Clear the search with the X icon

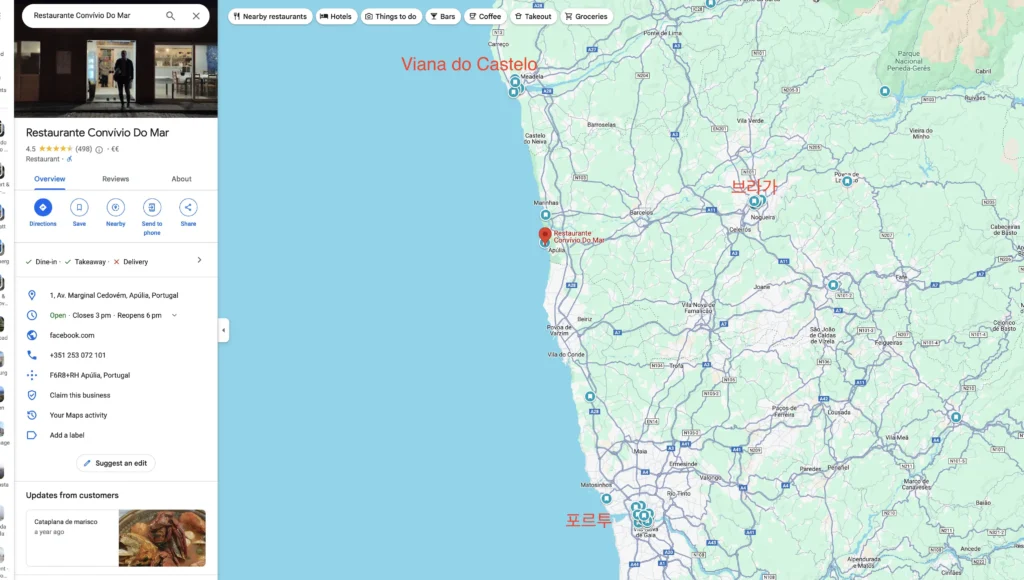[196, 16]
